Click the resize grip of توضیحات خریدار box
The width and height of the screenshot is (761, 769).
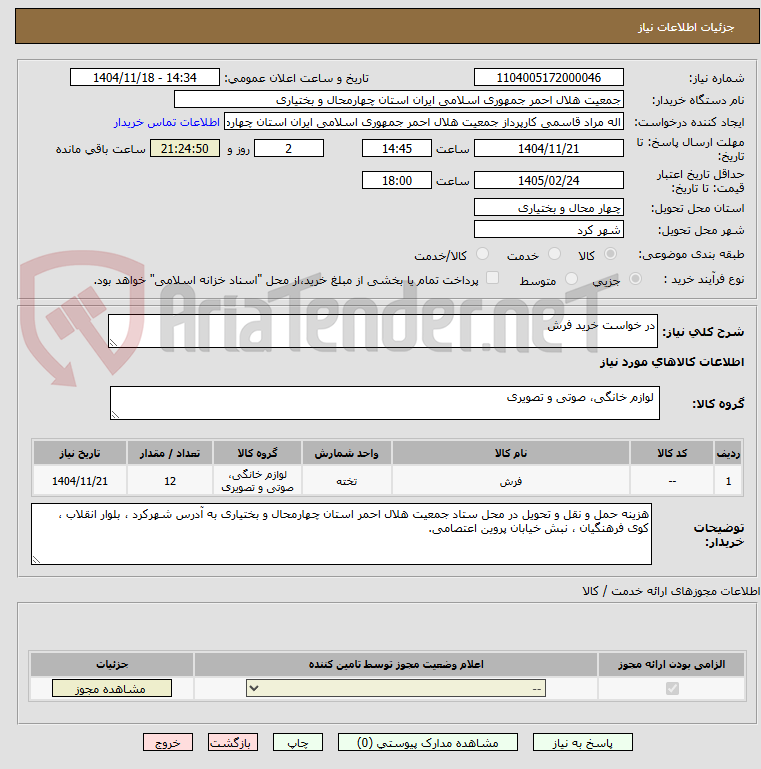[36, 560]
